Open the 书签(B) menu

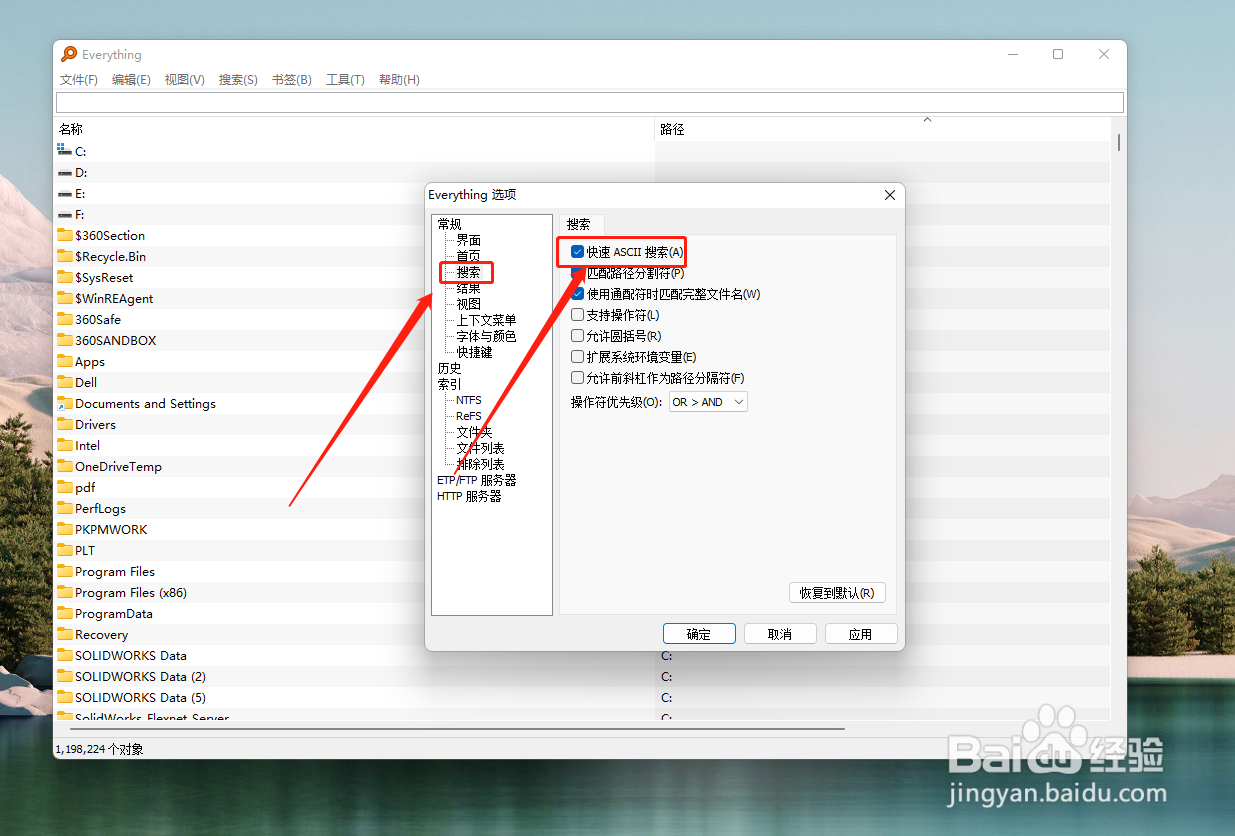pyautogui.click(x=292, y=80)
